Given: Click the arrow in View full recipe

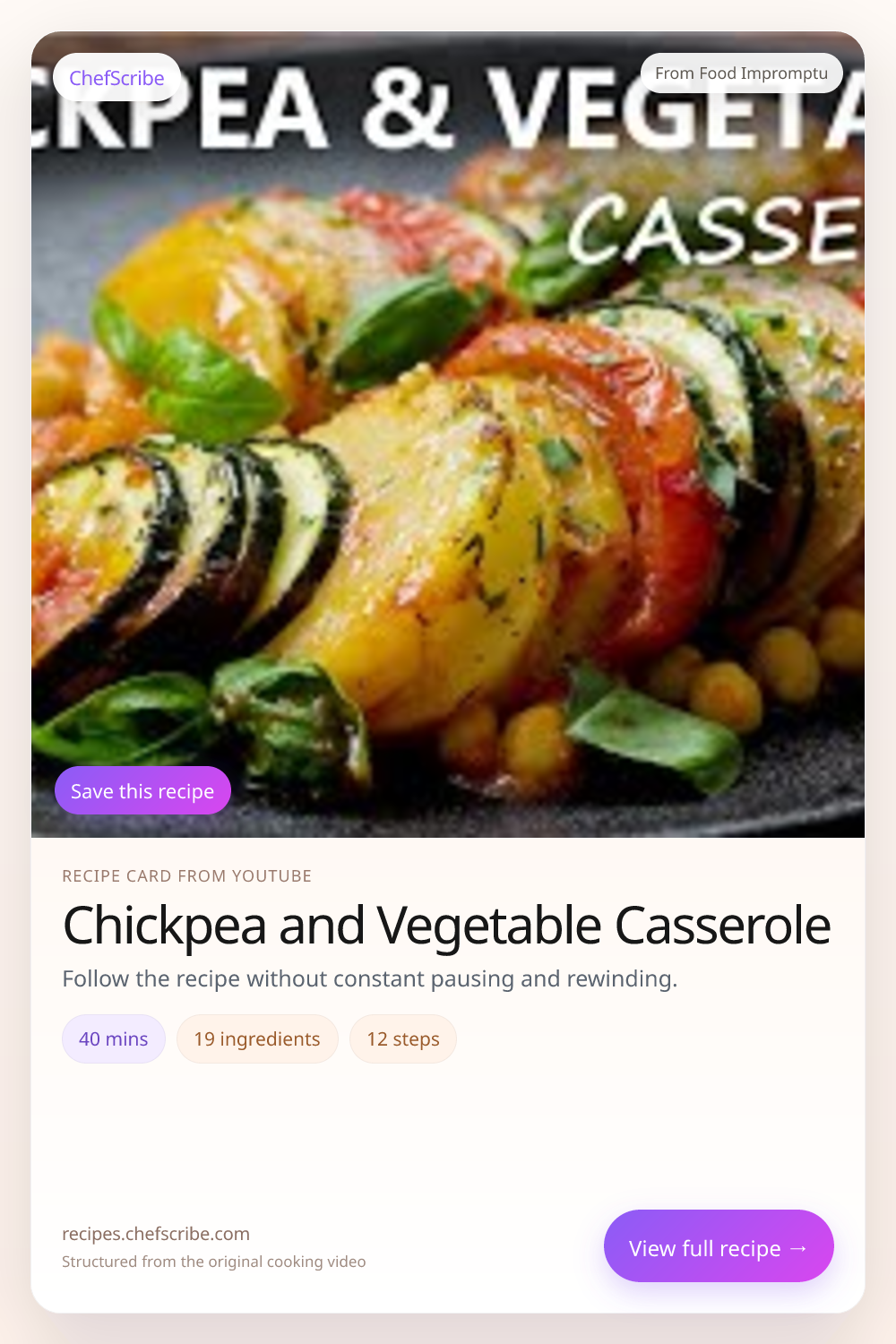Looking at the screenshot, I should pyautogui.click(x=798, y=1248).
